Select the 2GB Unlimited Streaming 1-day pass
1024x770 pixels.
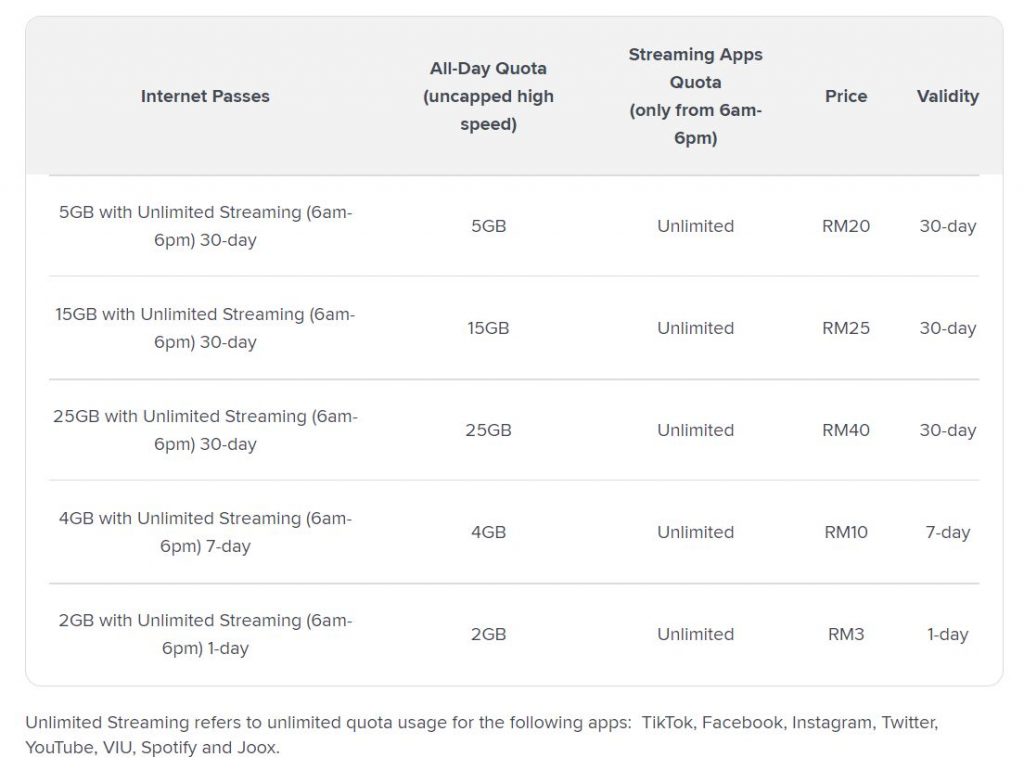[205, 634]
